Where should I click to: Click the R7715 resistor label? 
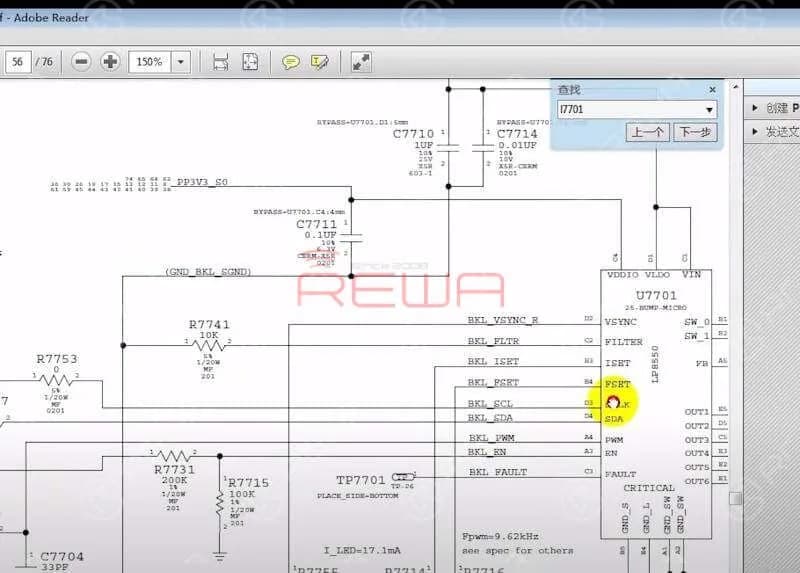pos(248,483)
